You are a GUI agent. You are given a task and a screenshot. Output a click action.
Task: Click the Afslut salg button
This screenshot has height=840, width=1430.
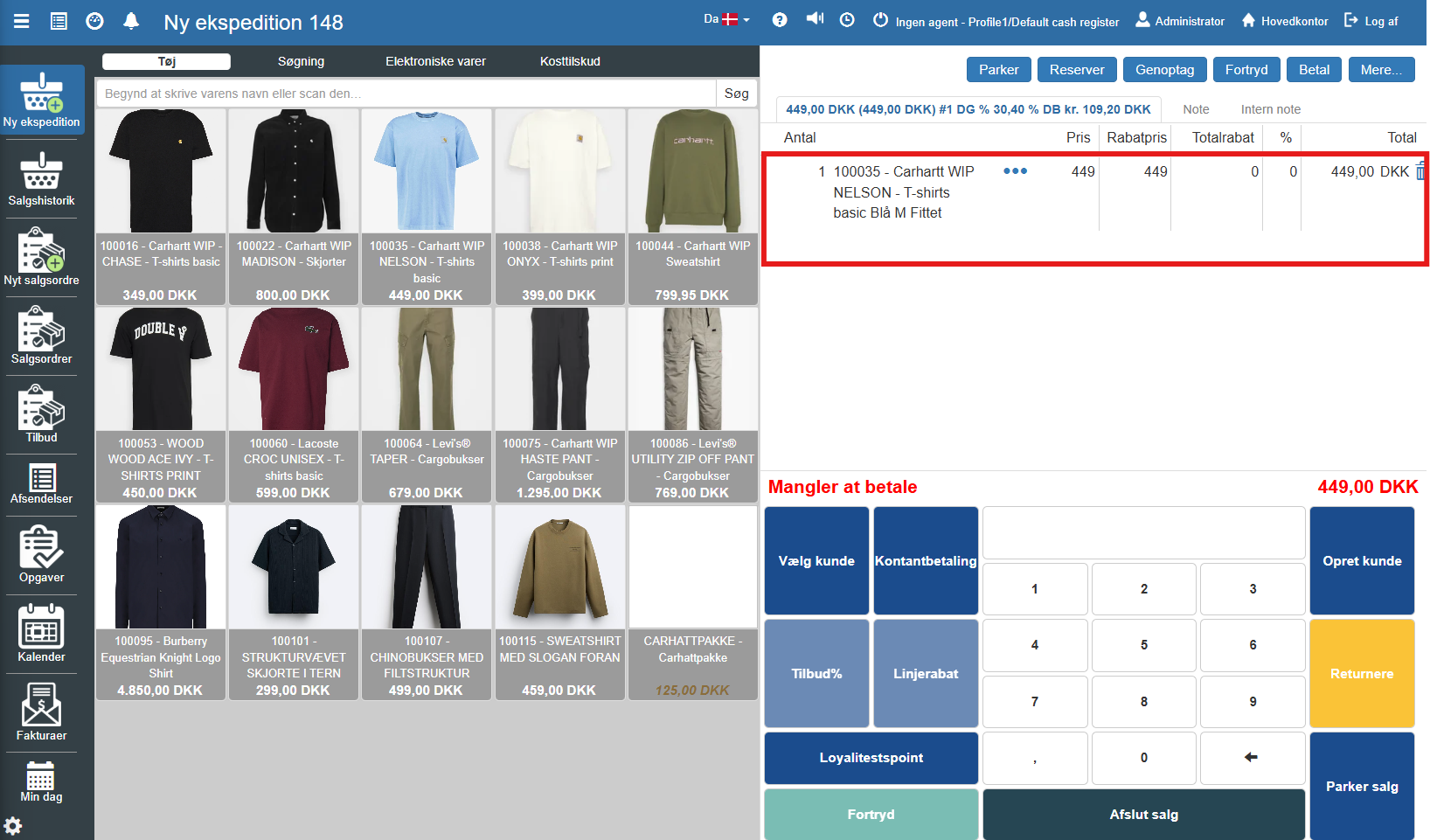[1144, 815]
